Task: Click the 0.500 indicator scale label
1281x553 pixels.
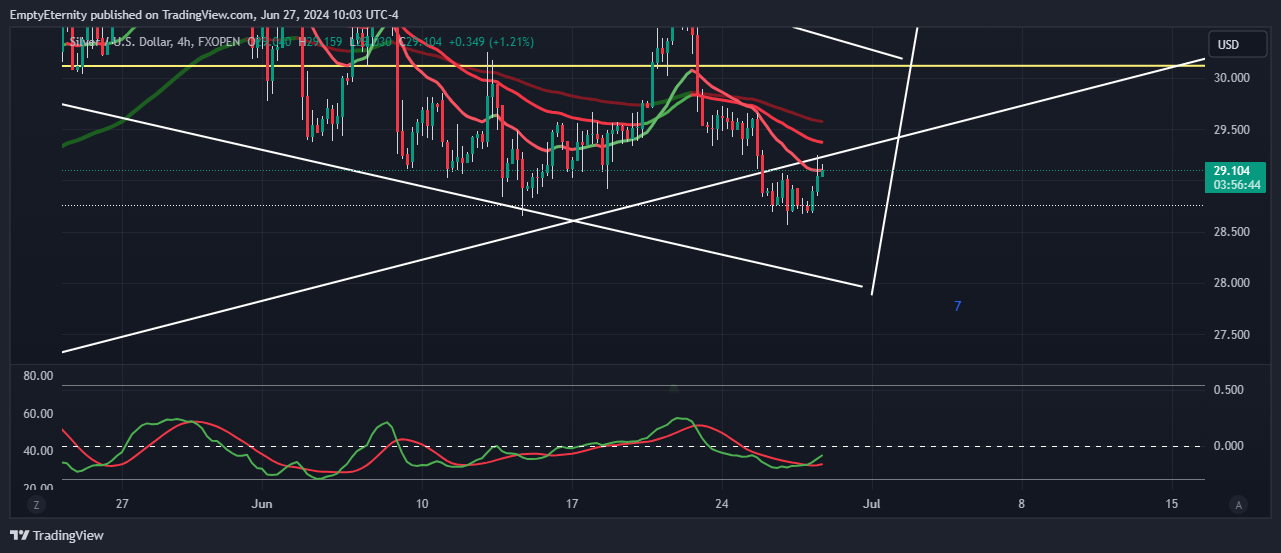Action: (1231, 390)
